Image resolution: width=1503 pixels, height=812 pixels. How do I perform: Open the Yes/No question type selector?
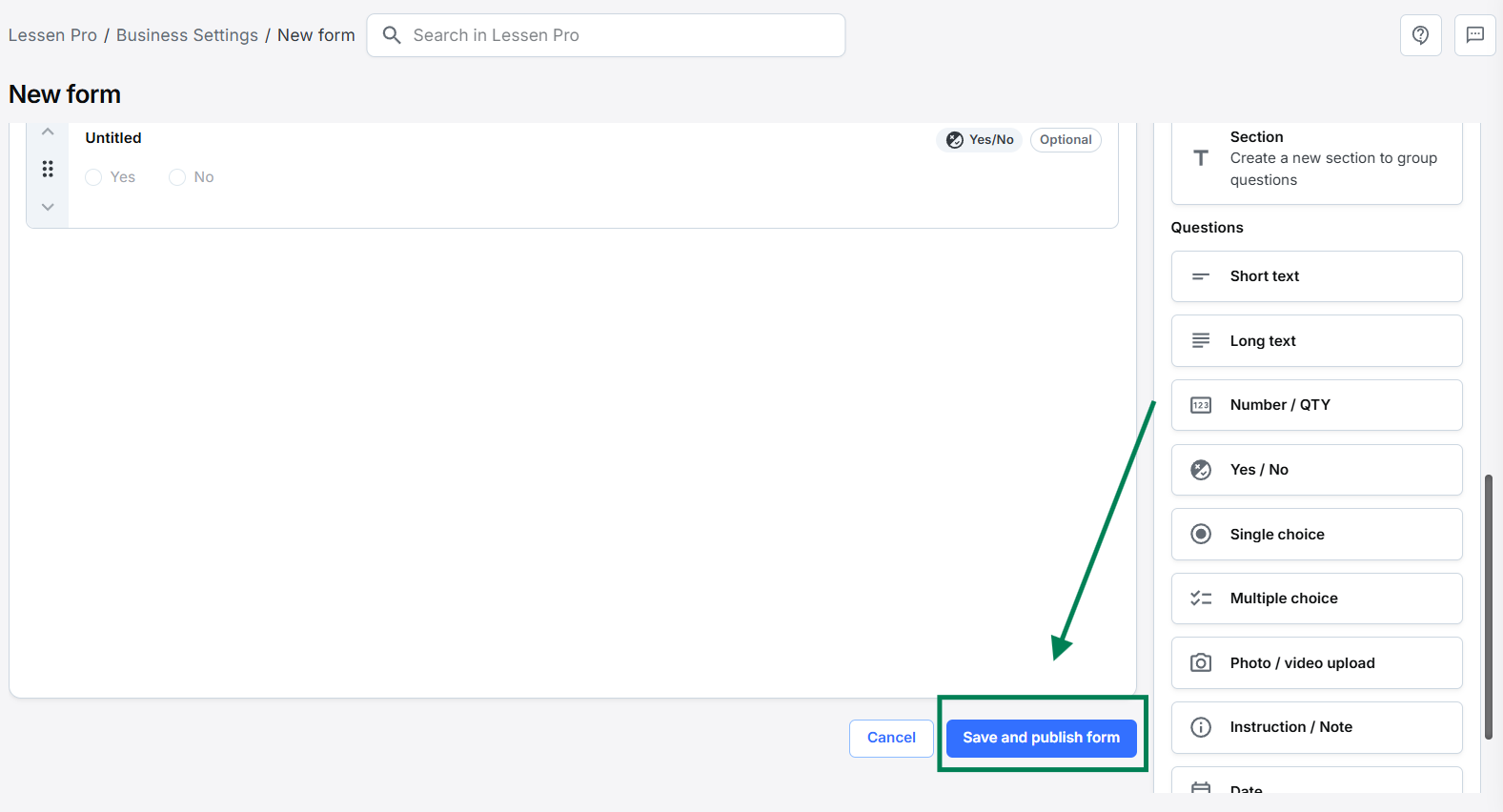coord(979,140)
